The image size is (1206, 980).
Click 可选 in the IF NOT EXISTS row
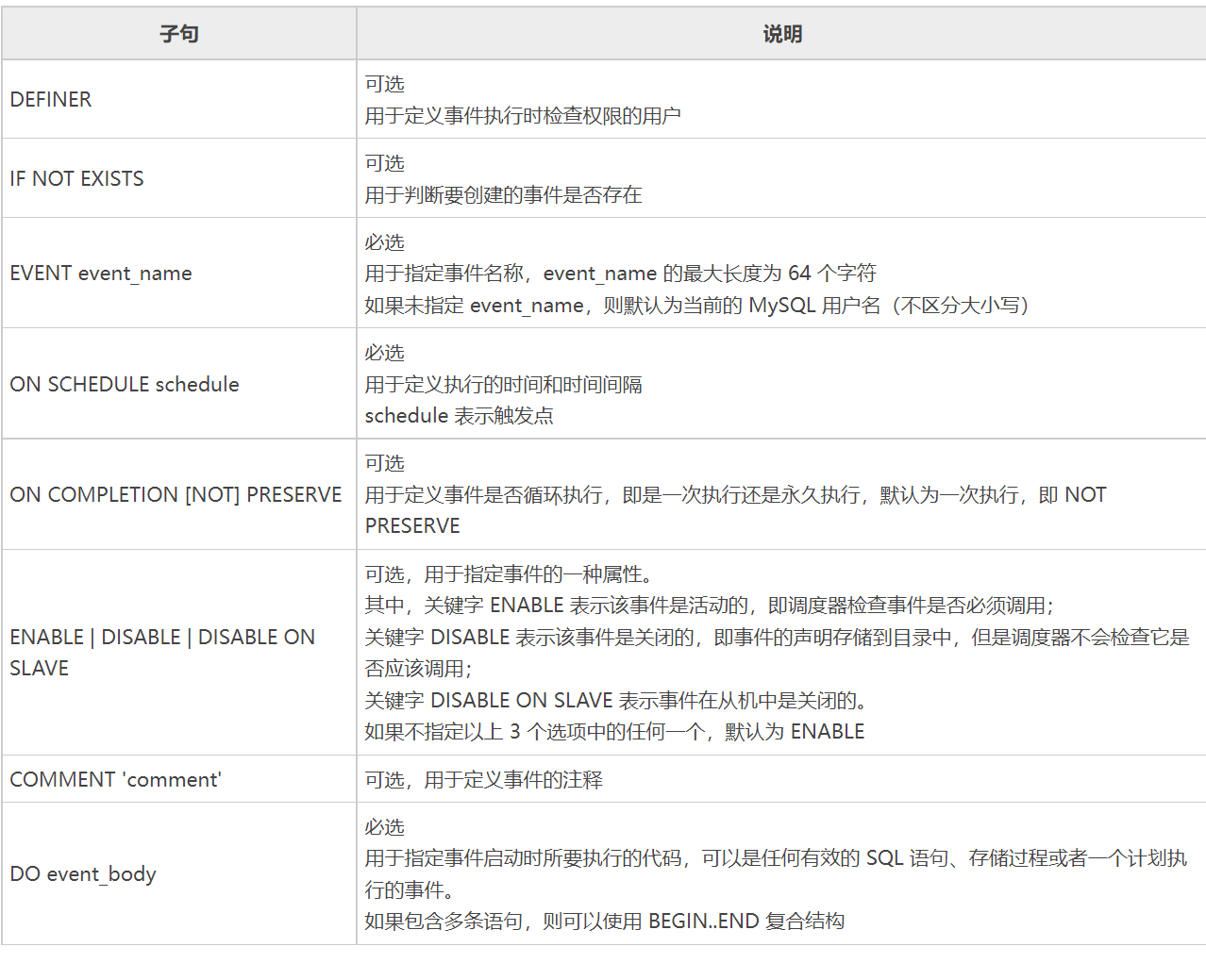click(x=384, y=163)
